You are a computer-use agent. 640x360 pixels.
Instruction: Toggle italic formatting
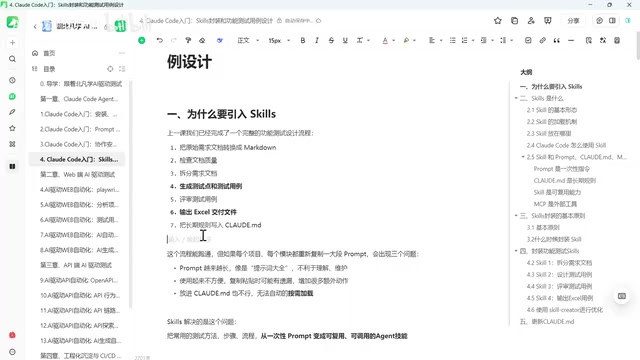pos(317,40)
